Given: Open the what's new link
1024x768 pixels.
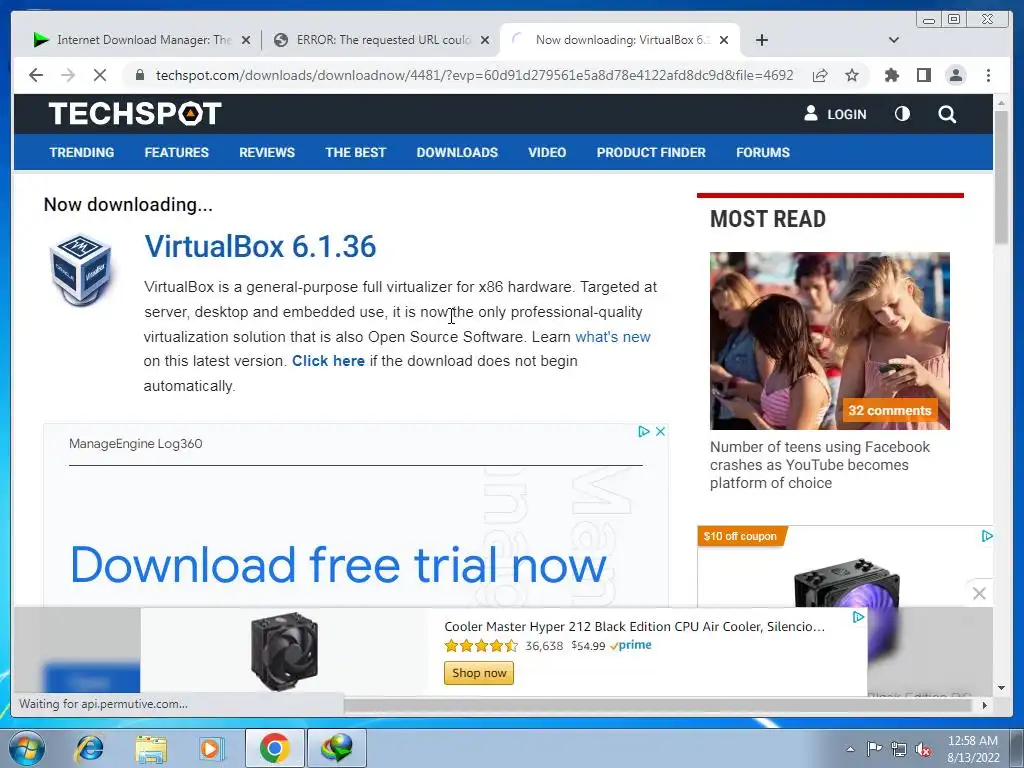Looking at the screenshot, I should pyautogui.click(x=613, y=337).
